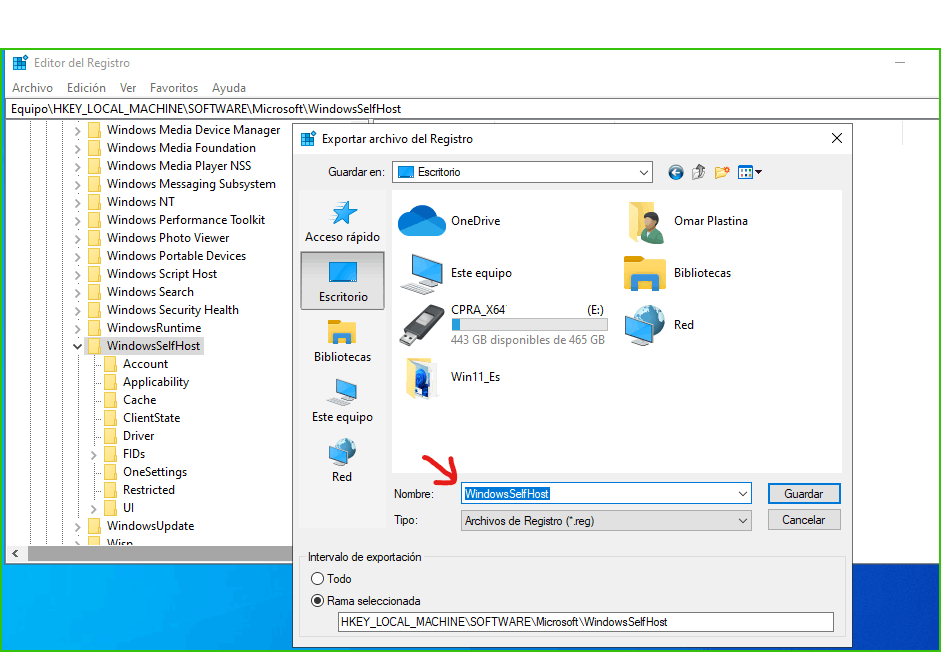941x652 pixels.
Task: Select Este equipo in the places bar
Action: pos(342,400)
